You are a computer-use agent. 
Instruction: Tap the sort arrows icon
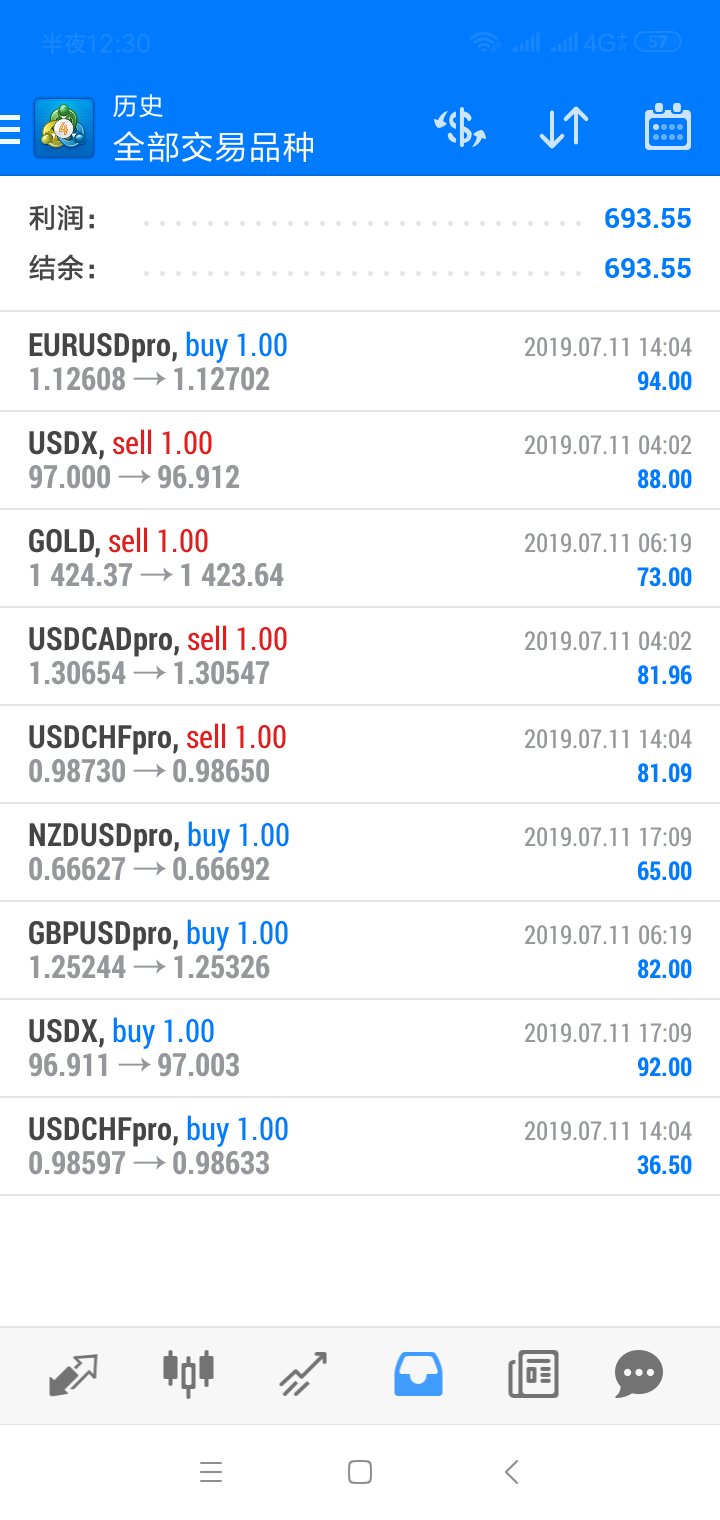(x=563, y=128)
